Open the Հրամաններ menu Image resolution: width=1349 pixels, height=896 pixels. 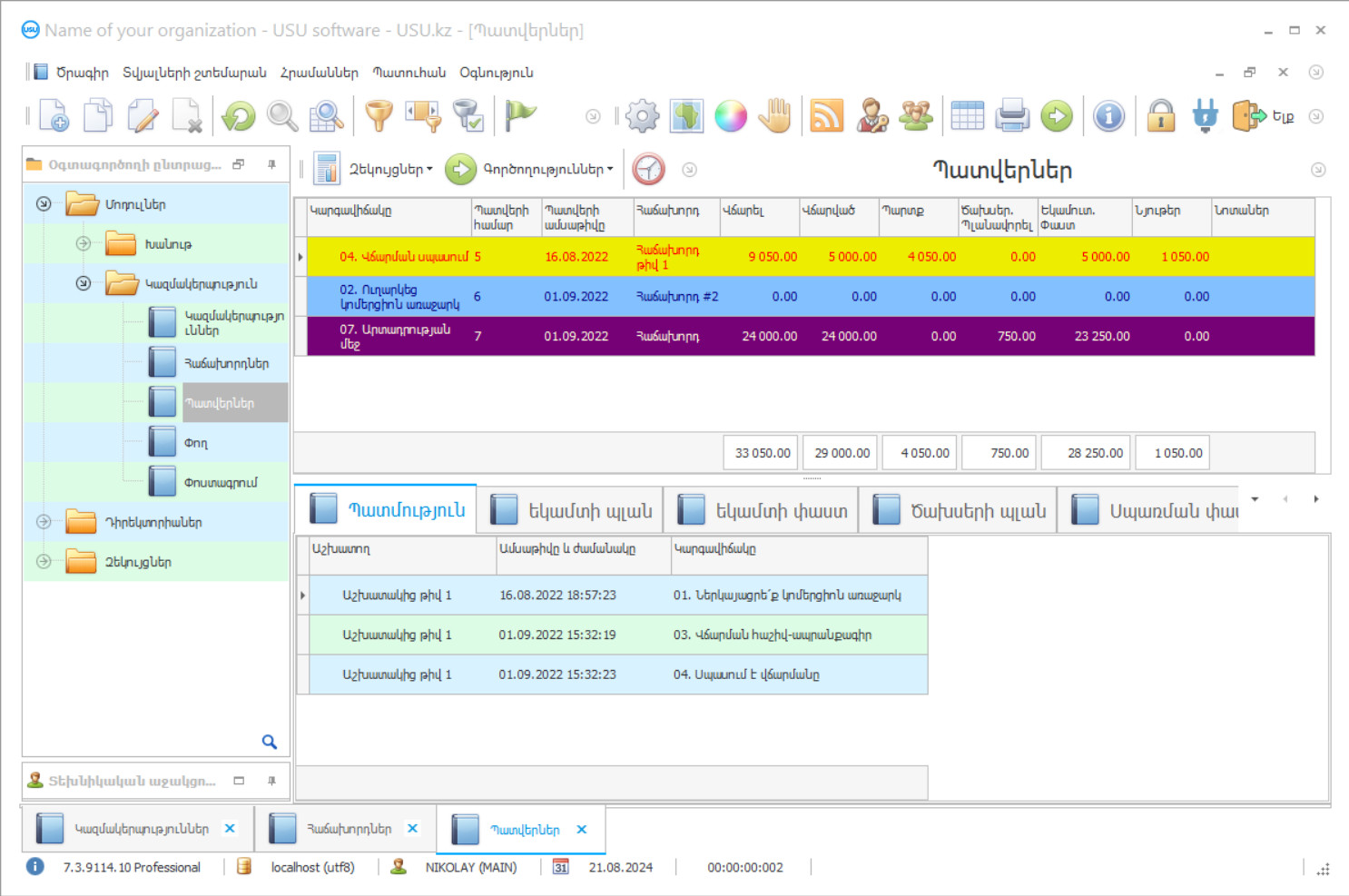click(319, 73)
